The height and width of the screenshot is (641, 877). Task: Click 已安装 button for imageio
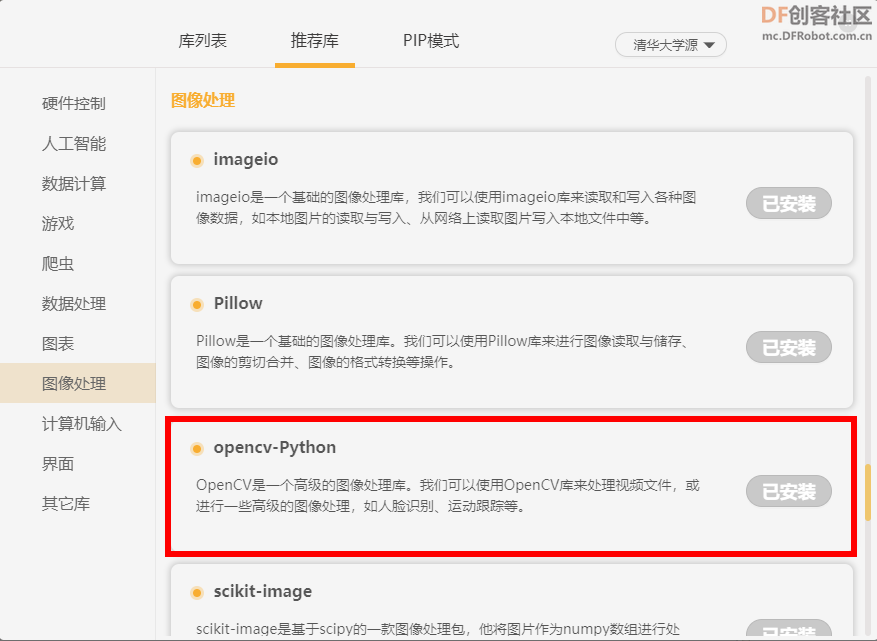789,203
